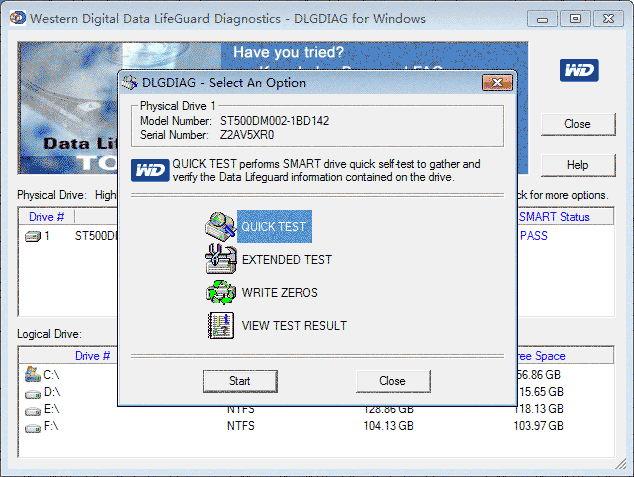Open Help in the main window
This screenshot has height=477, width=634.
[x=578, y=165]
